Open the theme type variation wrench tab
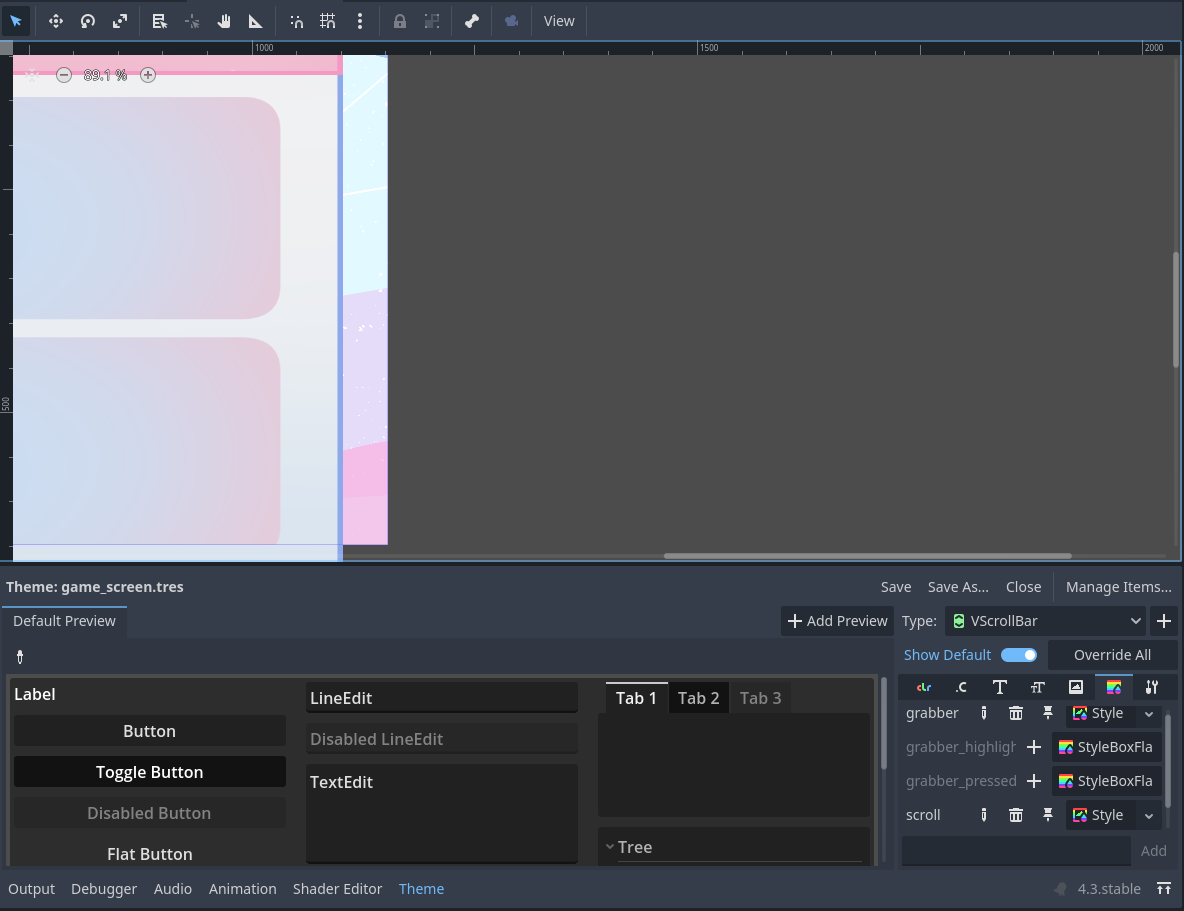 point(1152,687)
